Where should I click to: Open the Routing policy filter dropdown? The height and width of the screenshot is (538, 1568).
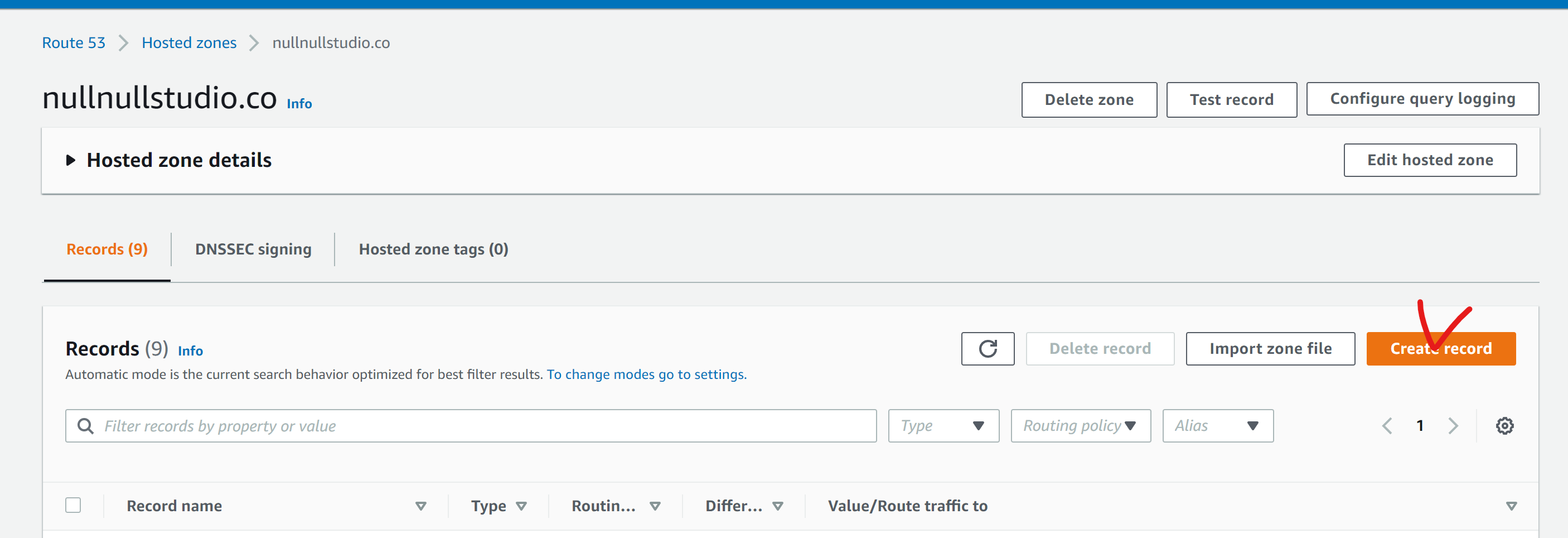[1081, 425]
